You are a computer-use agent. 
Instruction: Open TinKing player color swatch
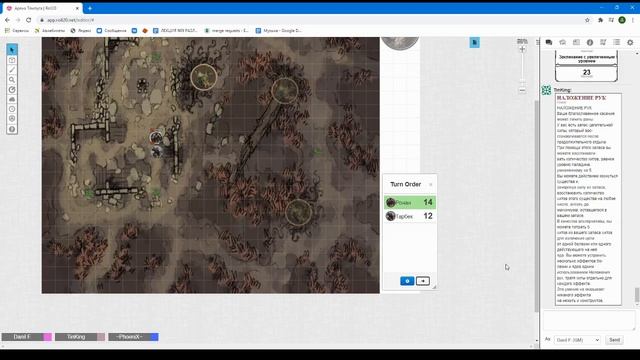101,337
